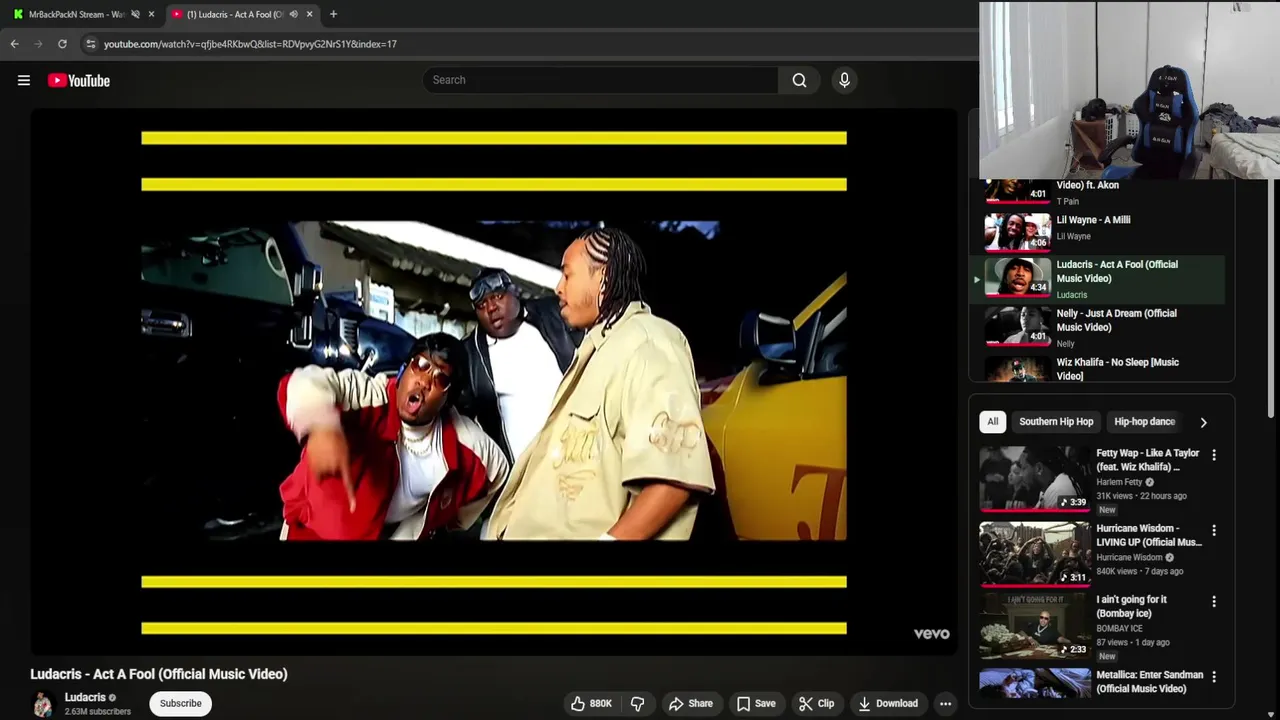Open a new browser tab
Viewport: 1280px width, 720px height.
point(333,14)
